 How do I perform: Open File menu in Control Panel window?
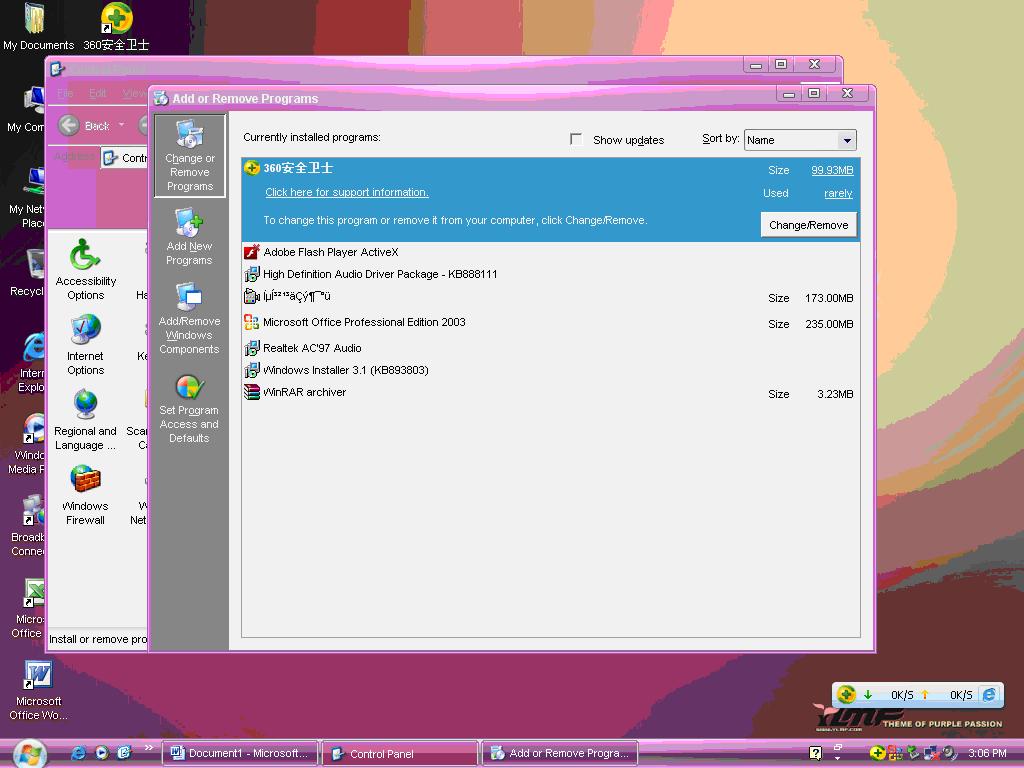click(x=65, y=93)
